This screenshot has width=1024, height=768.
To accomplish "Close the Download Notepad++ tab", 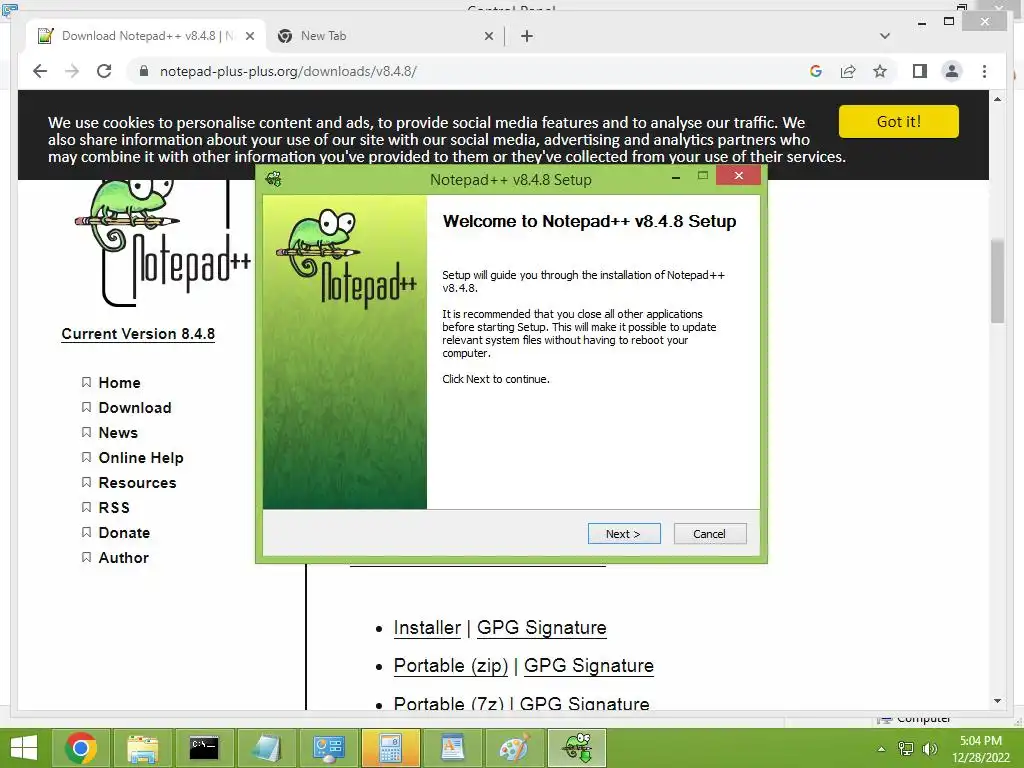I will click(x=249, y=37).
